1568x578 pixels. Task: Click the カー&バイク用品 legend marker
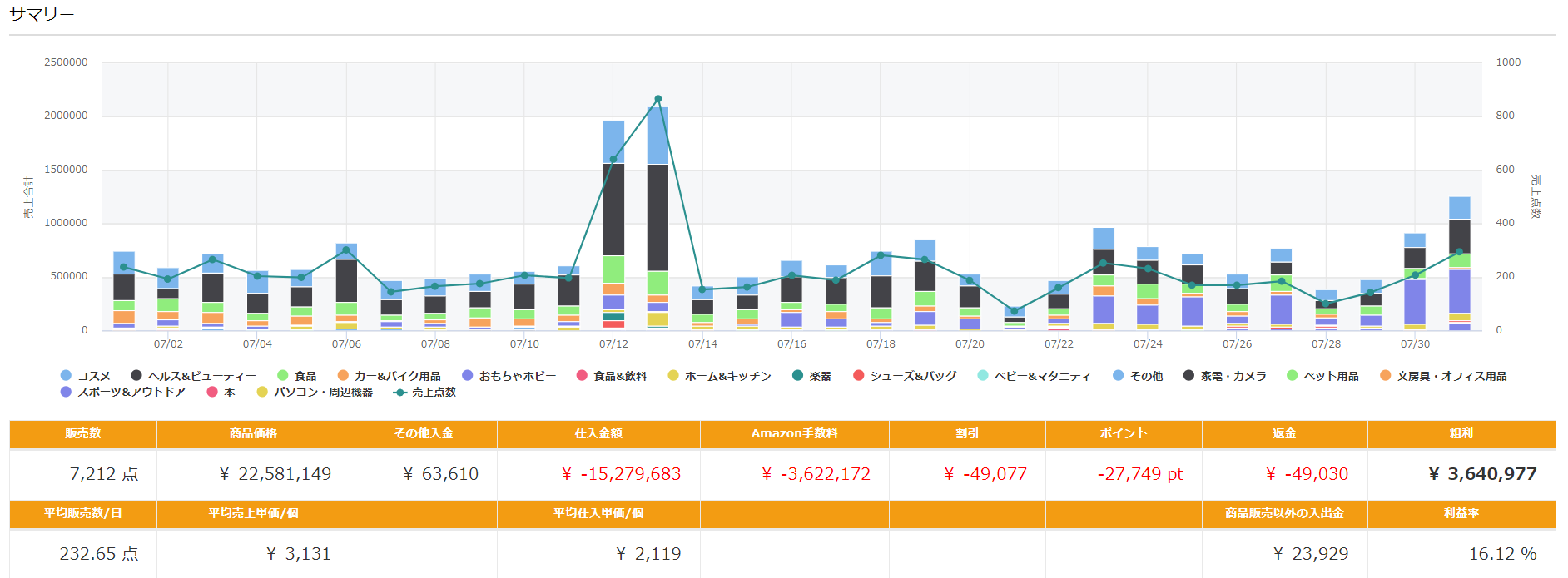tap(343, 376)
